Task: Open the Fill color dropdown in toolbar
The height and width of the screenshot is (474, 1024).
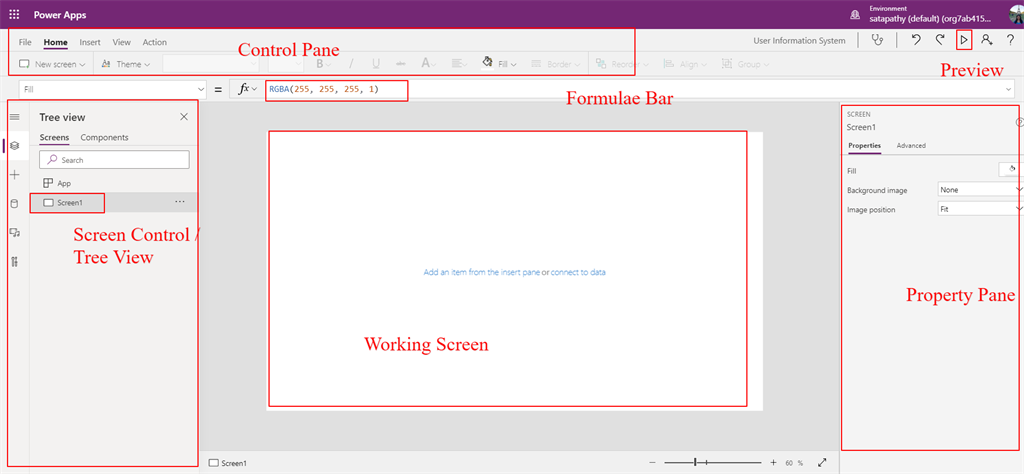Action: (x=500, y=64)
